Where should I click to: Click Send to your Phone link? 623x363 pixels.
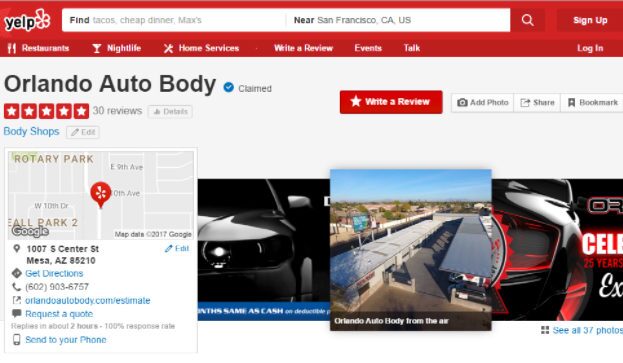tap(66, 340)
